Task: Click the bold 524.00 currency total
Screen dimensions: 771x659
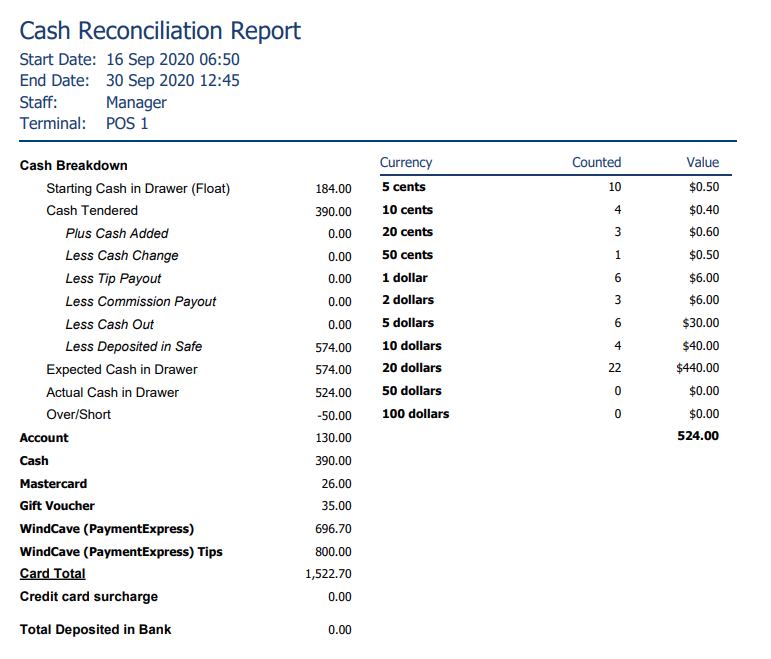Action: pyautogui.click(x=698, y=436)
